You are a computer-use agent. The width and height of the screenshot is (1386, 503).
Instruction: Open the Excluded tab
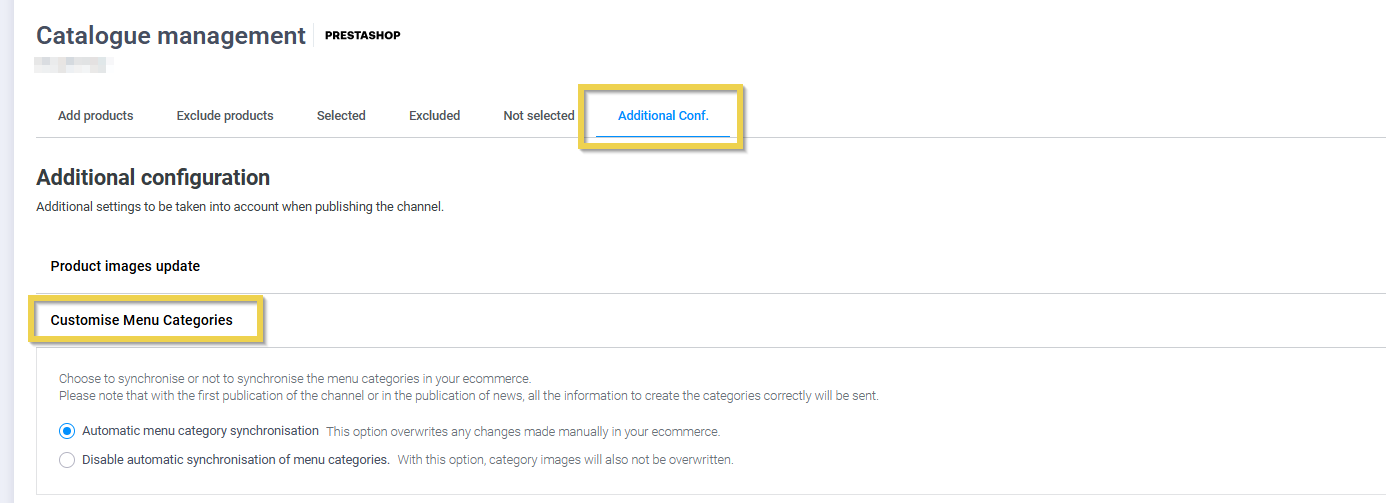point(434,116)
